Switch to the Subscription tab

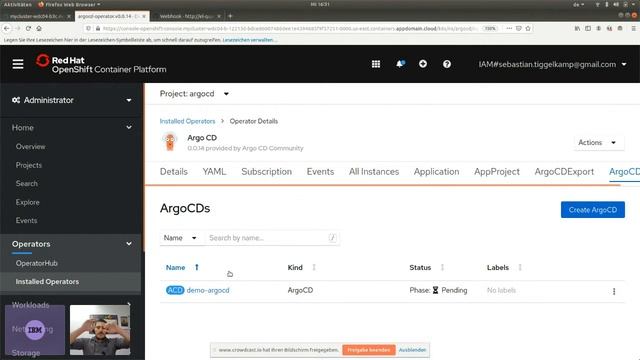267,171
